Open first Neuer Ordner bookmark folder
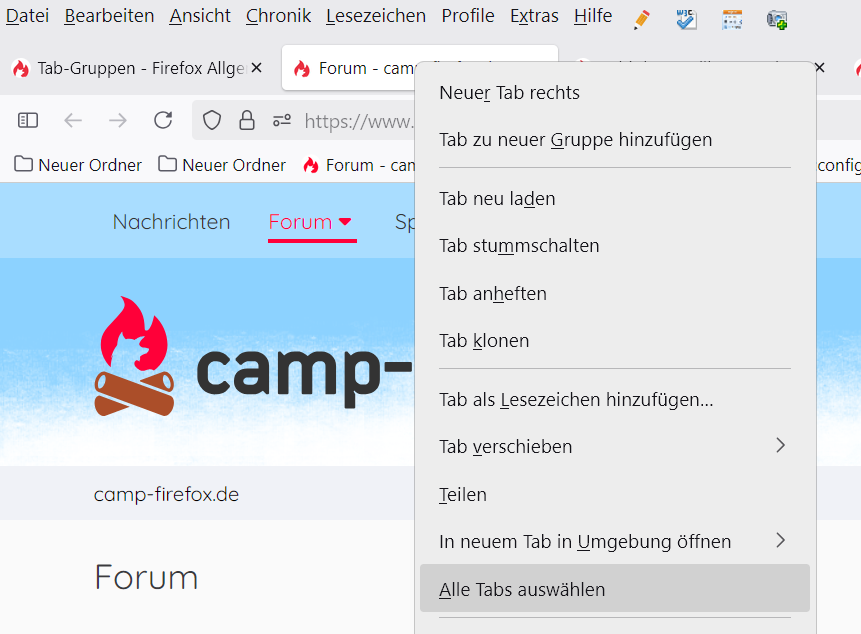Screen dimensions: 861x634 (x=78, y=165)
